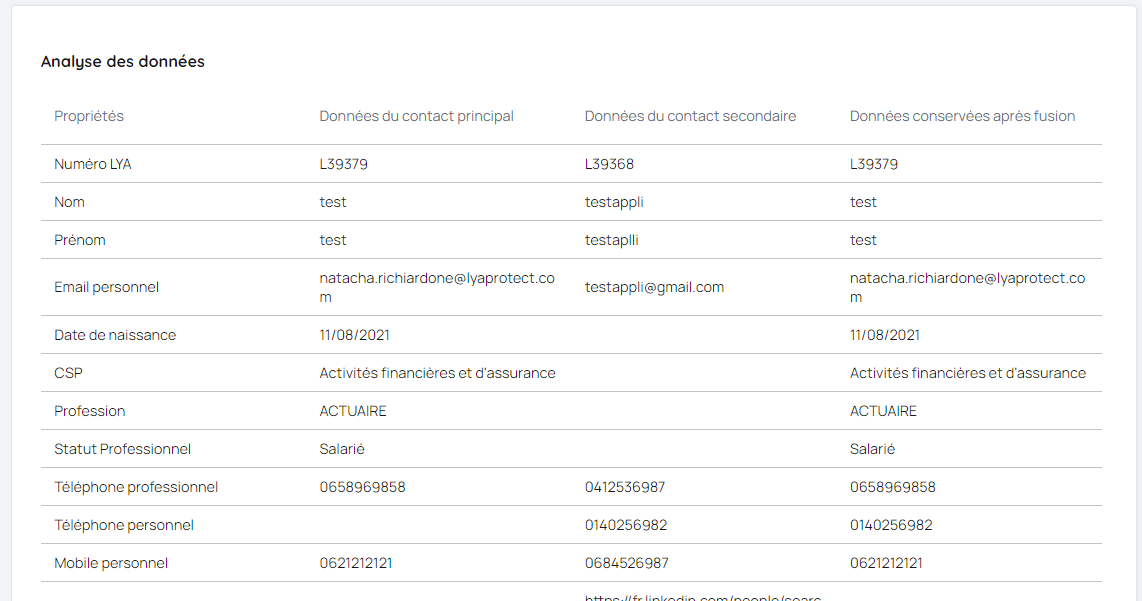This screenshot has width=1142, height=601.
Task: Select the "Propriétés" column header
Action: point(89,116)
